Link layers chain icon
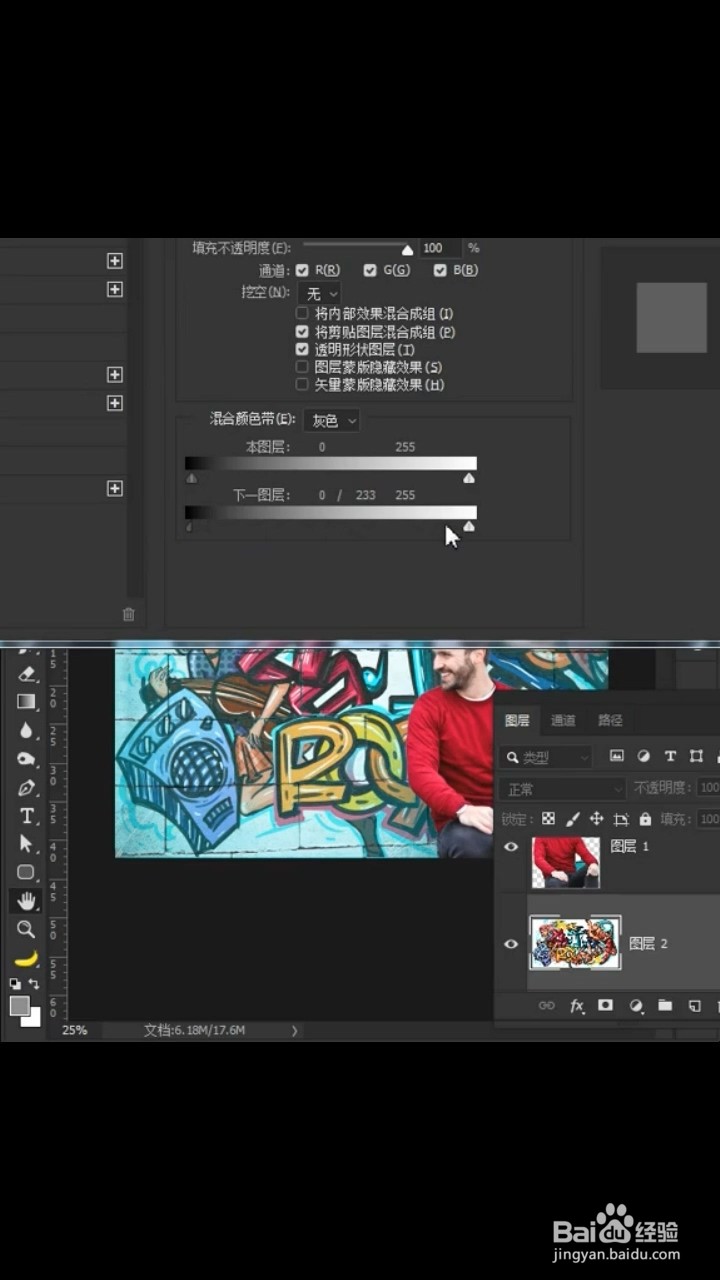The image size is (720, 1280). coord(547,1006)
